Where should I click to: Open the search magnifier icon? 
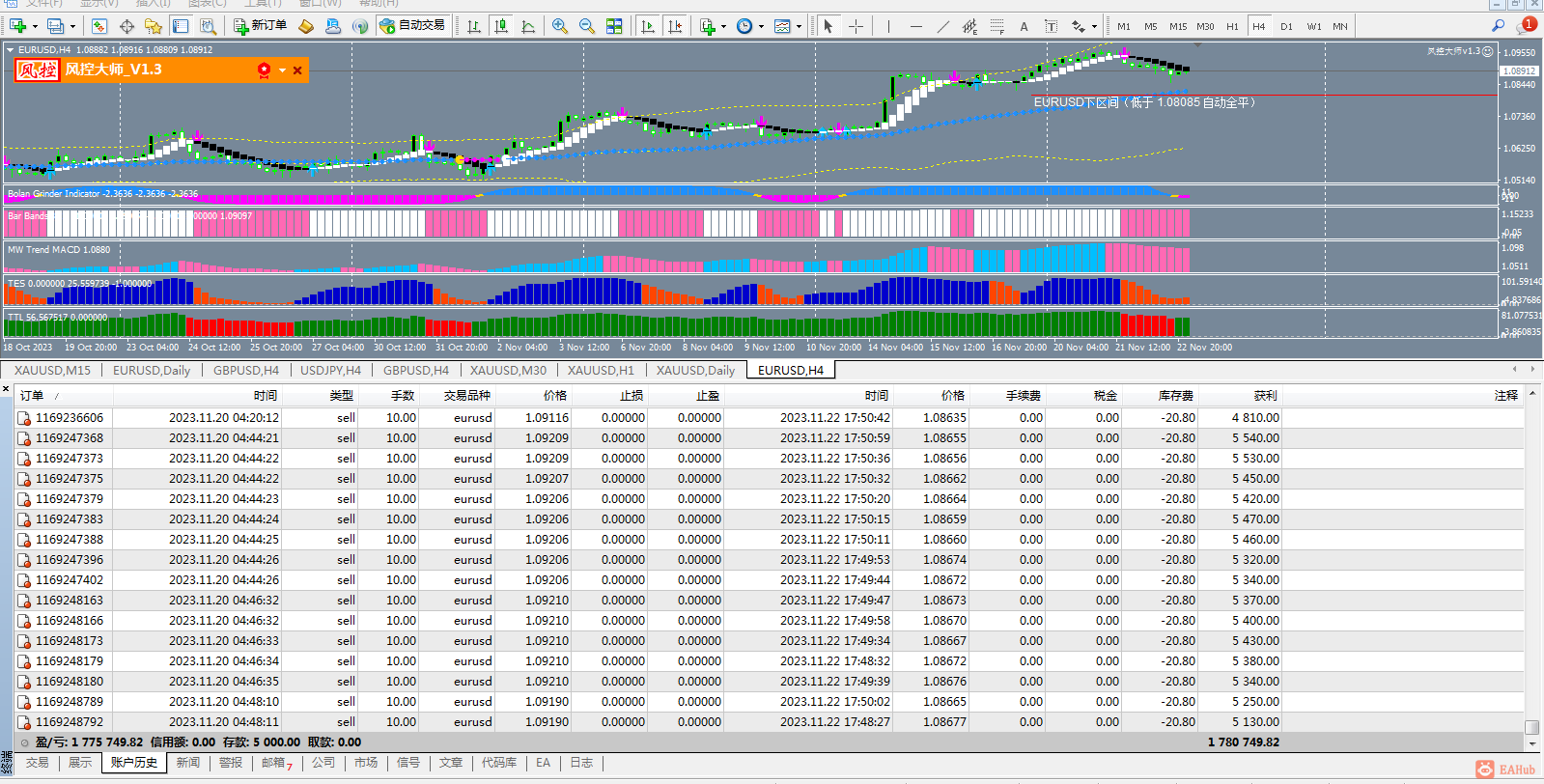tap(1498, 26)
